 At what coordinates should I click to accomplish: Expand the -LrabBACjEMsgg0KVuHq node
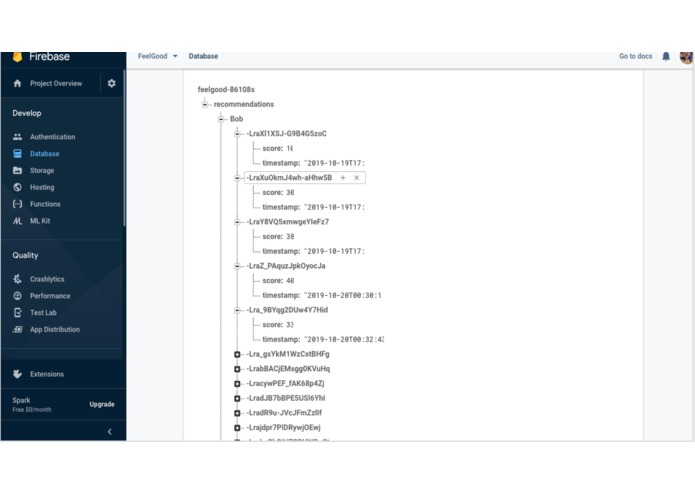(237, 369)
